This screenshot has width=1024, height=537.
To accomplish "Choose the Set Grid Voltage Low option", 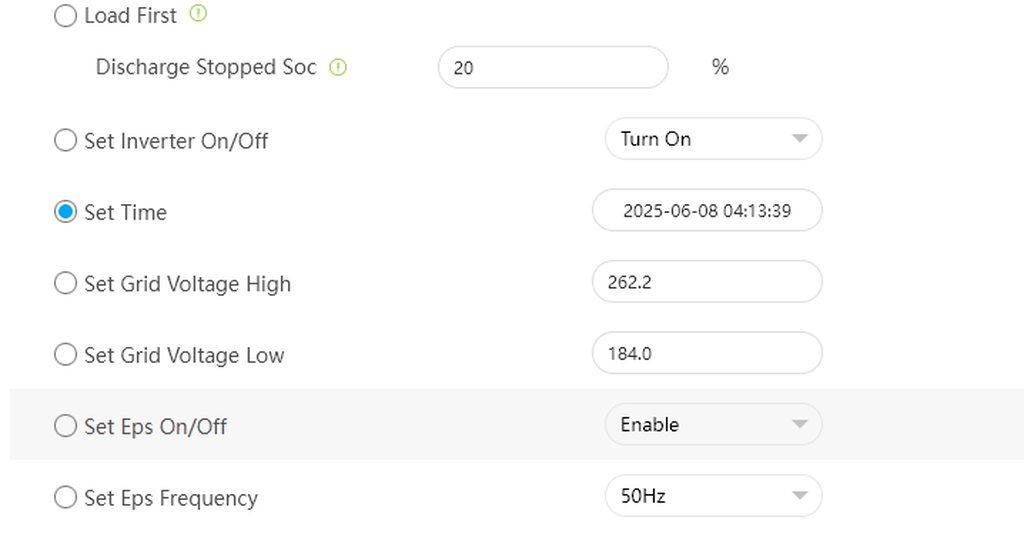I will point(65,354).
